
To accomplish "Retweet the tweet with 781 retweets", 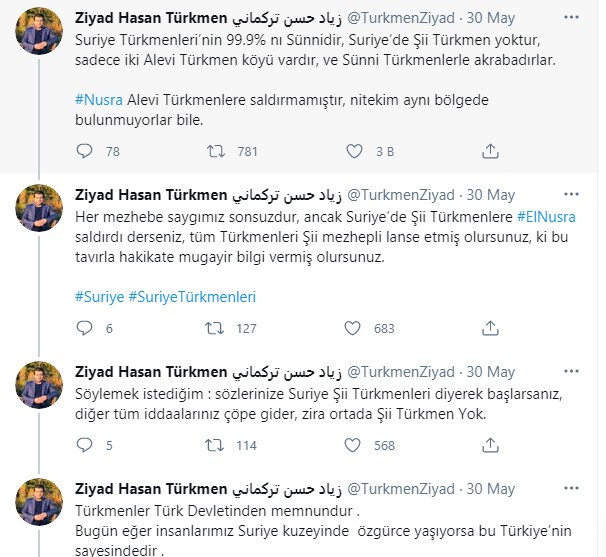I will pyautogui.click(x=214, y=152).
